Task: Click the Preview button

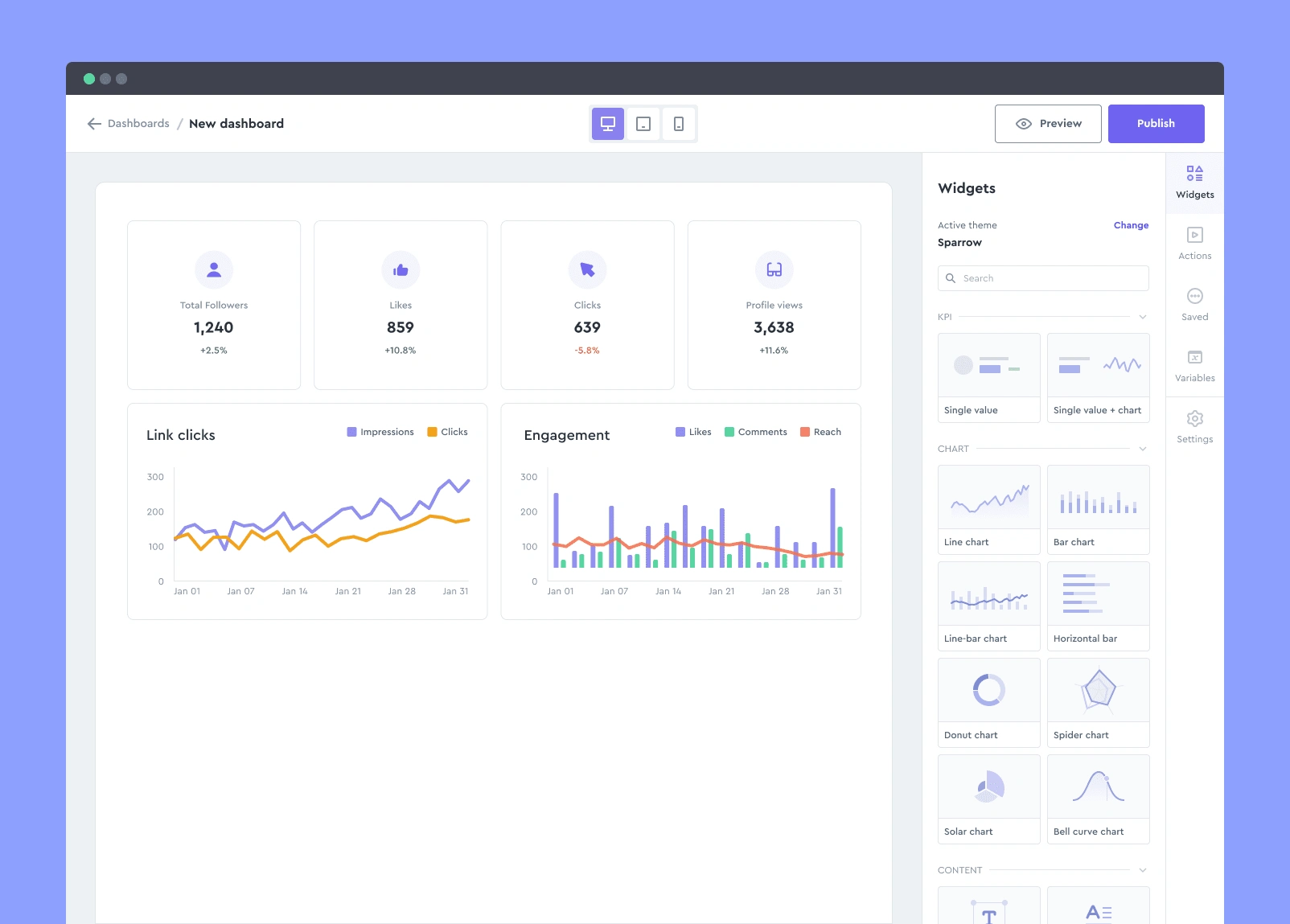Action: click(x=1048, y=124)
